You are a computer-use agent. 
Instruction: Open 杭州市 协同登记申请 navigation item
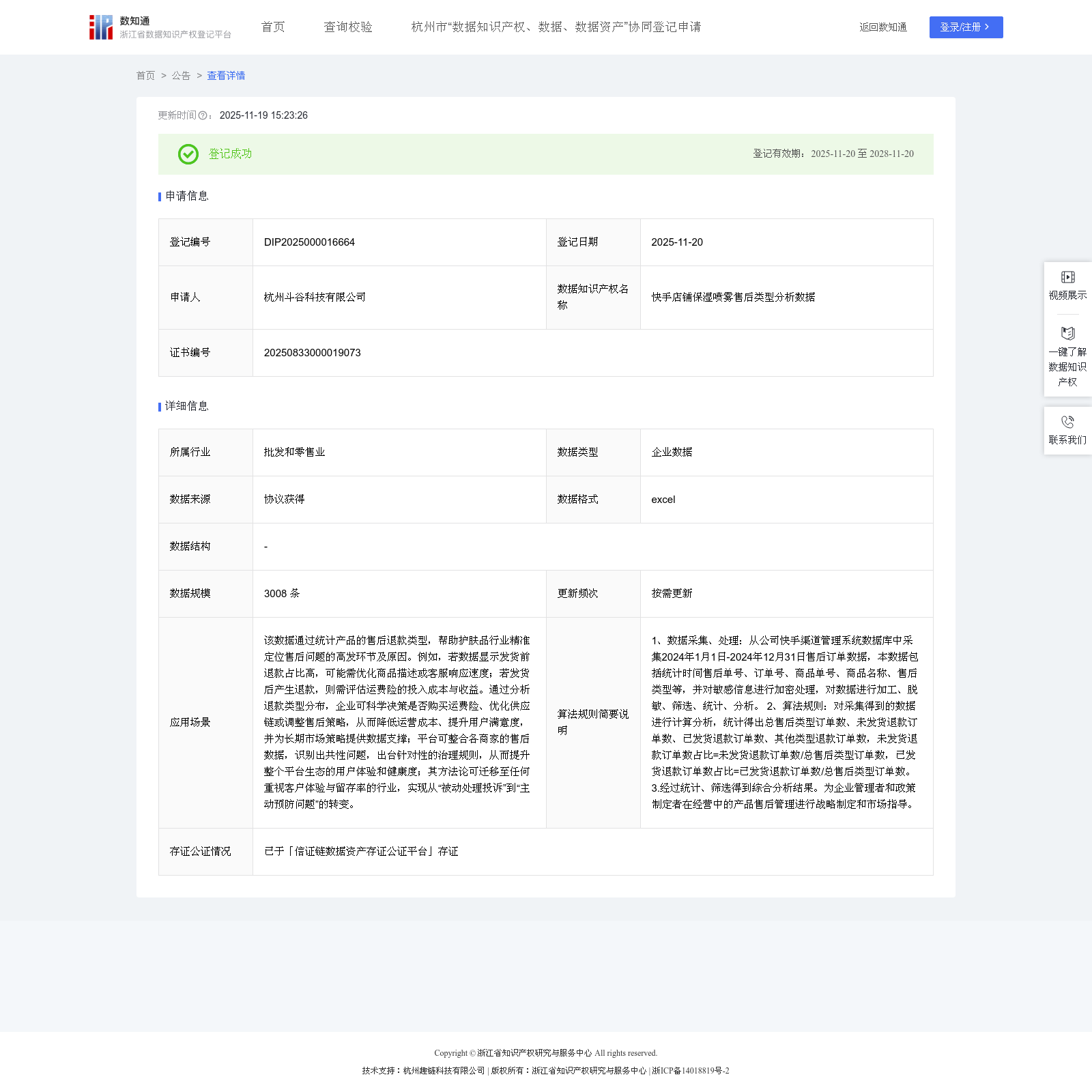[556, 27]
